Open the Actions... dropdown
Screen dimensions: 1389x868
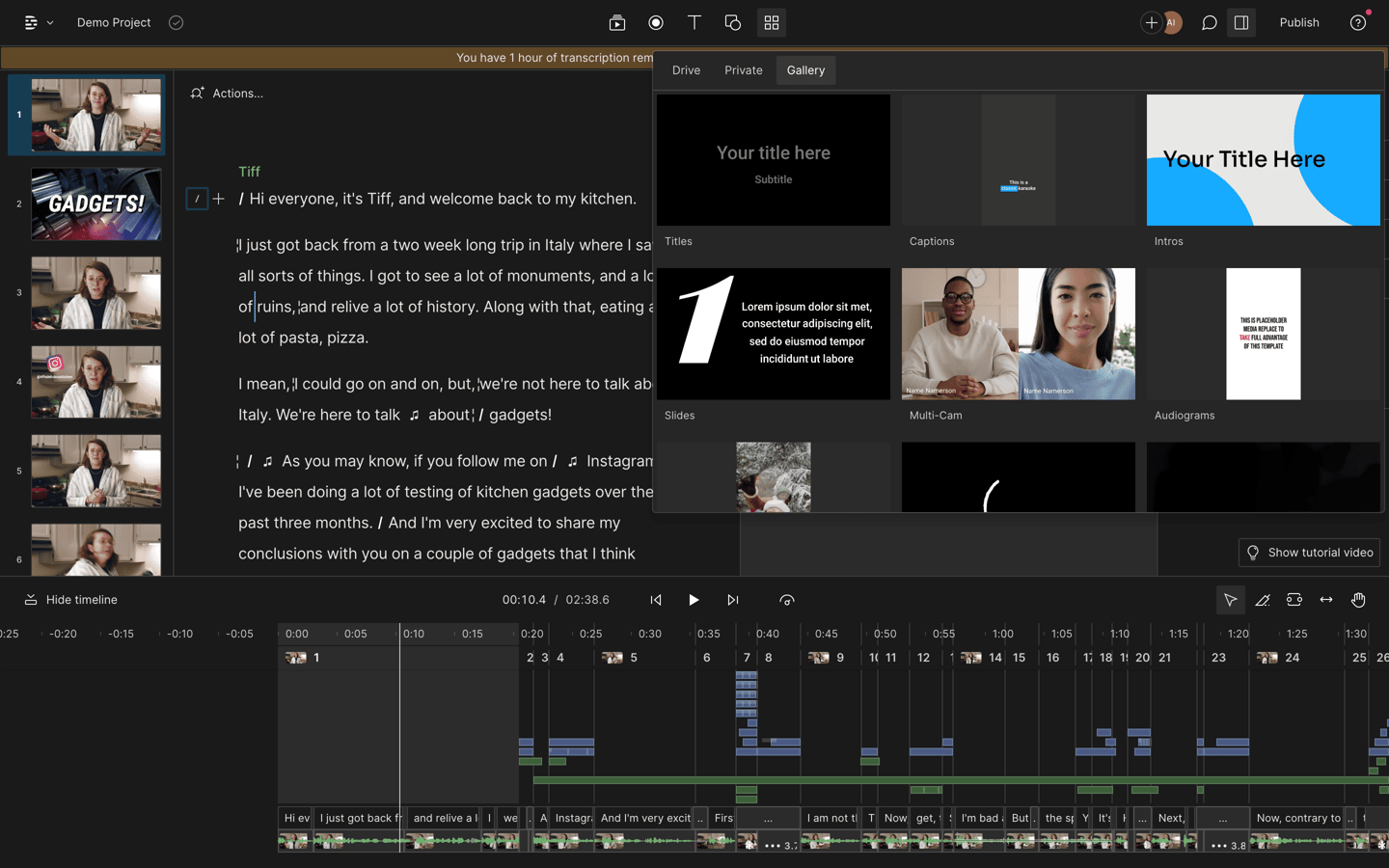pyautogui.click(x=228, y=93)
